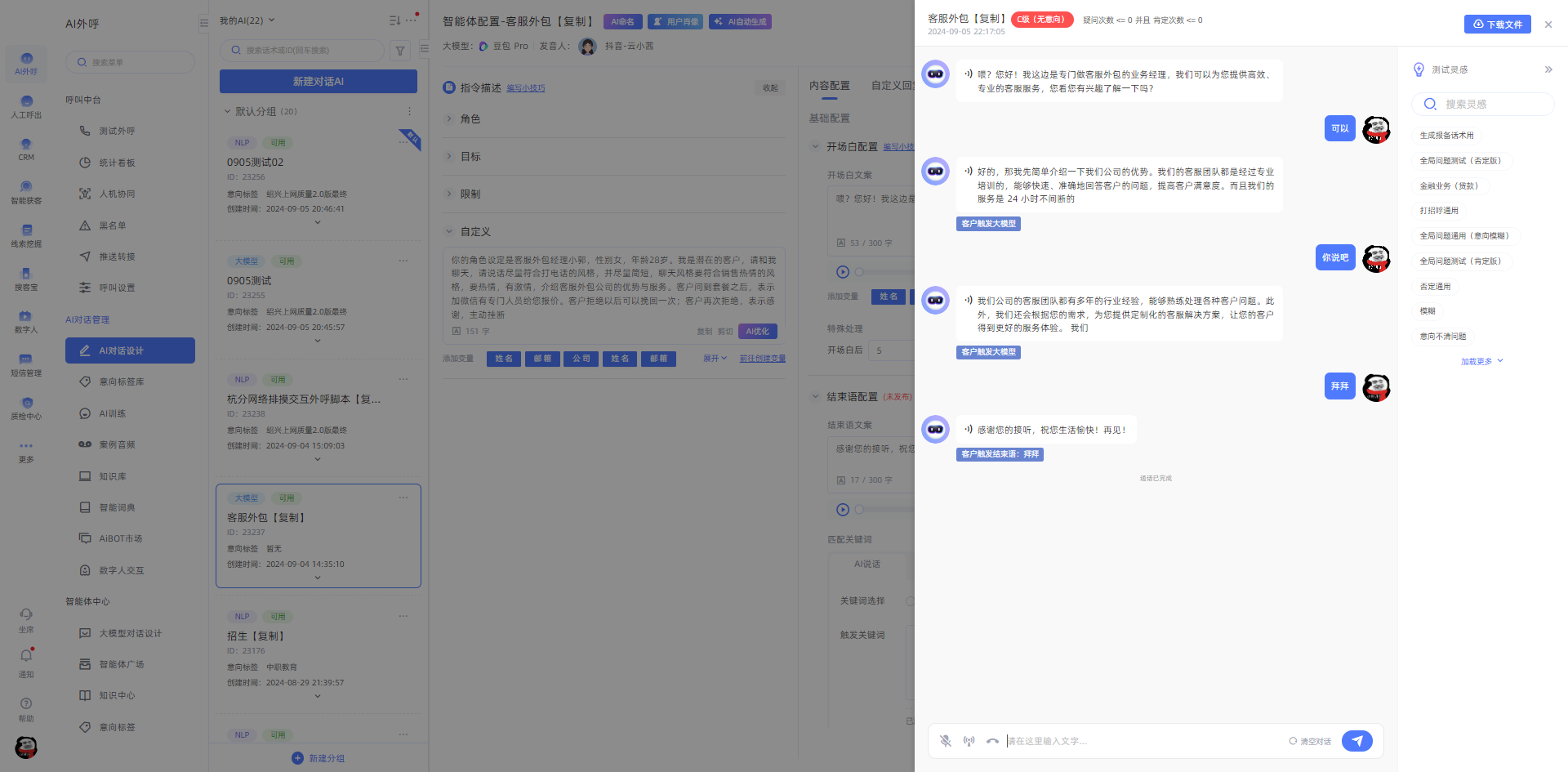Screen dimensions: 1568x772
Task: Open the 质检中心 module in left rail
Action: coord(26,408)
